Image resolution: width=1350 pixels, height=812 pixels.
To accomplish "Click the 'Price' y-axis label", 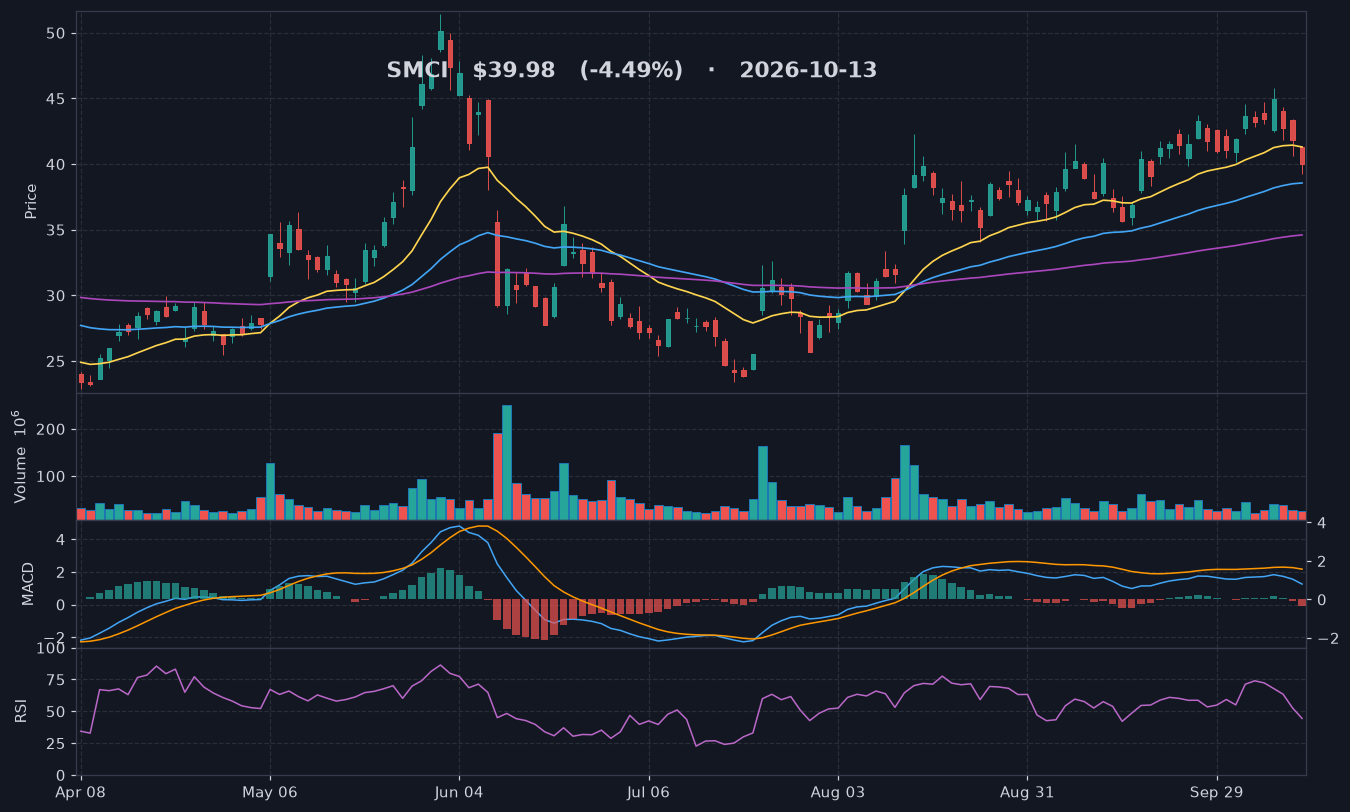I will 31,201.
